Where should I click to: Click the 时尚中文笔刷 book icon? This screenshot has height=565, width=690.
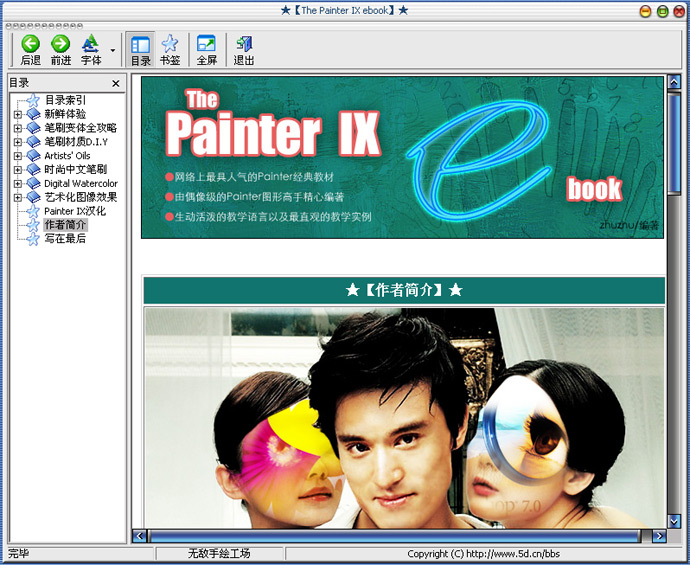[x=33, y=169]
